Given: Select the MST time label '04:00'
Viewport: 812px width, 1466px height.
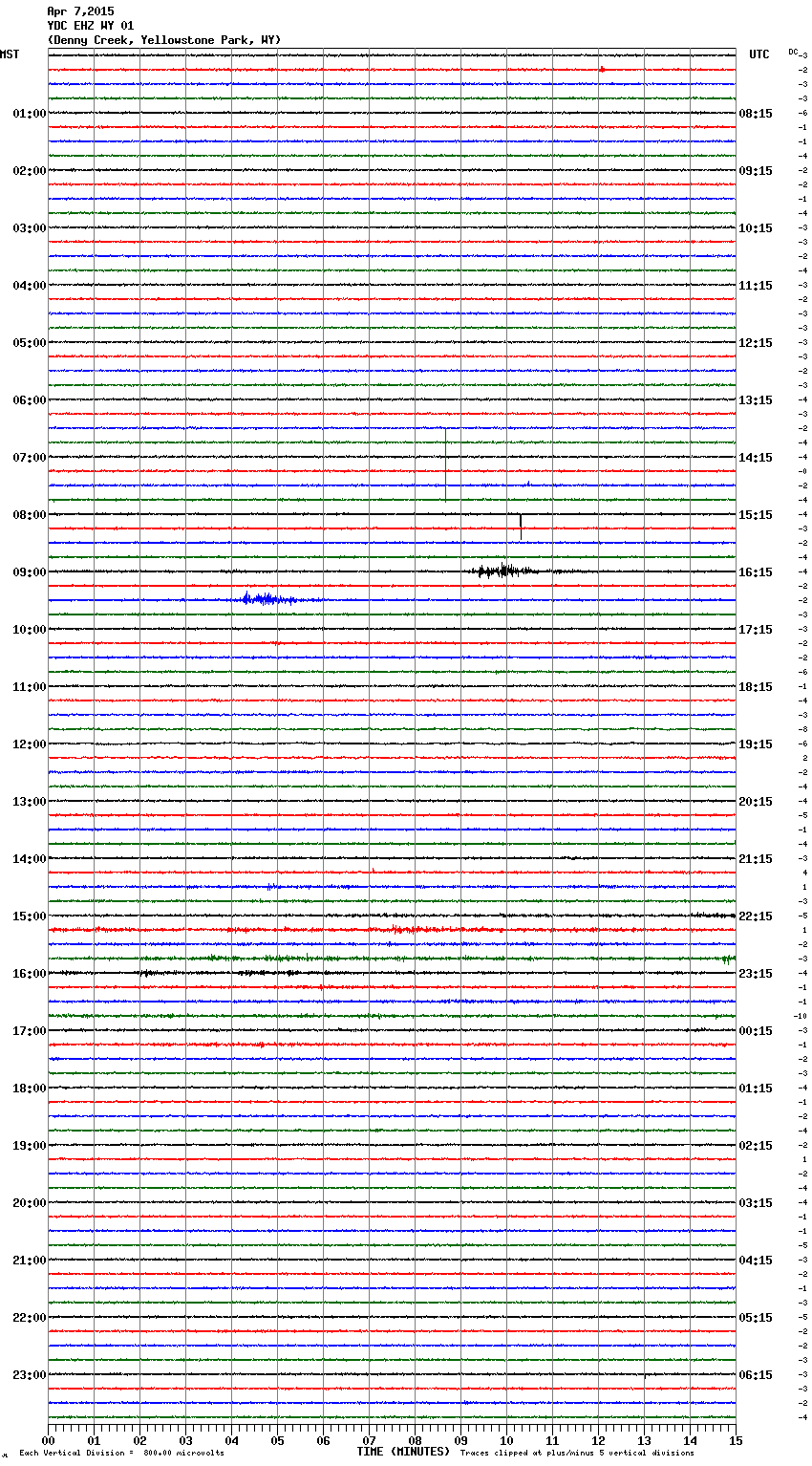Looking at the screenshot, I should tap(30, 286).
